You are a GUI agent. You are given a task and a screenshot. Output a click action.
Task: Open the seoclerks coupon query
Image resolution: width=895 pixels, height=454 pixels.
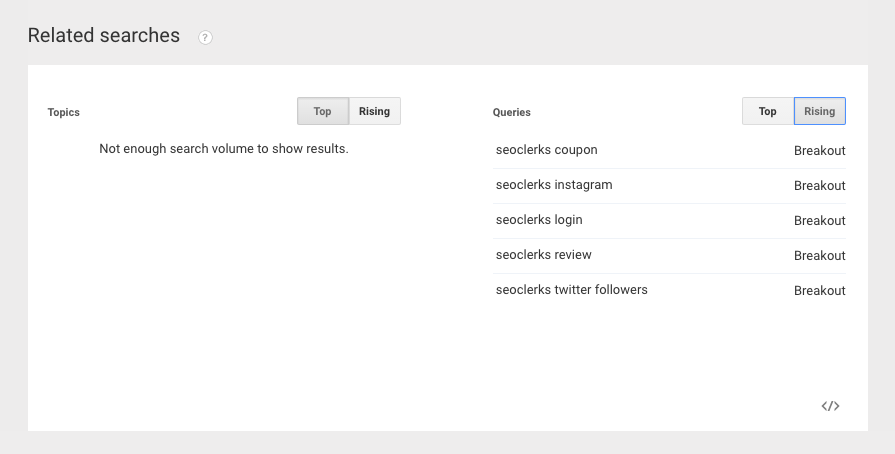pyautogui.click(x=547, y=150)
